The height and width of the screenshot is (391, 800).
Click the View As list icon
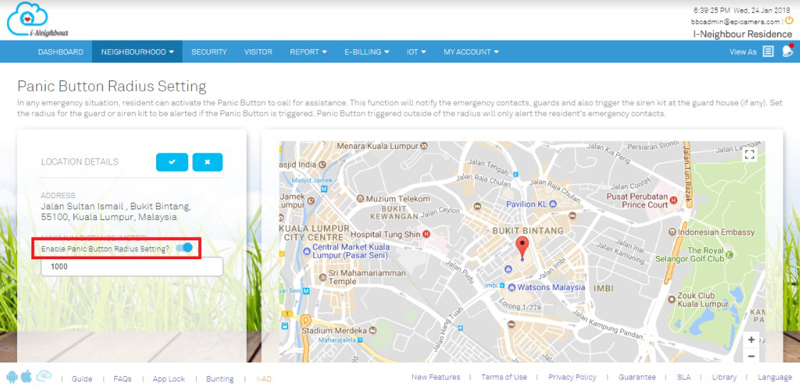768,52
